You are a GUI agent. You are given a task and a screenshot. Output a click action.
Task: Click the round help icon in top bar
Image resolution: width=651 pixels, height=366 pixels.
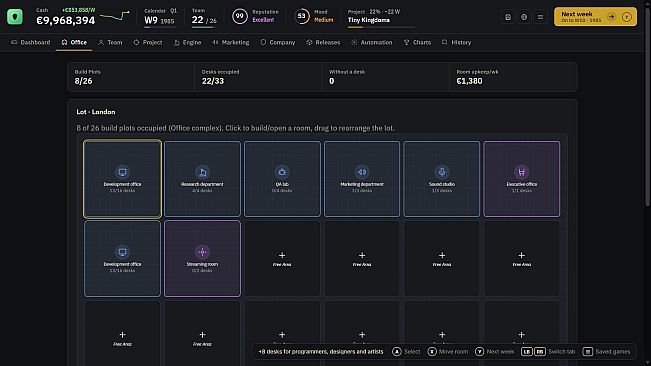click(524, 17)
